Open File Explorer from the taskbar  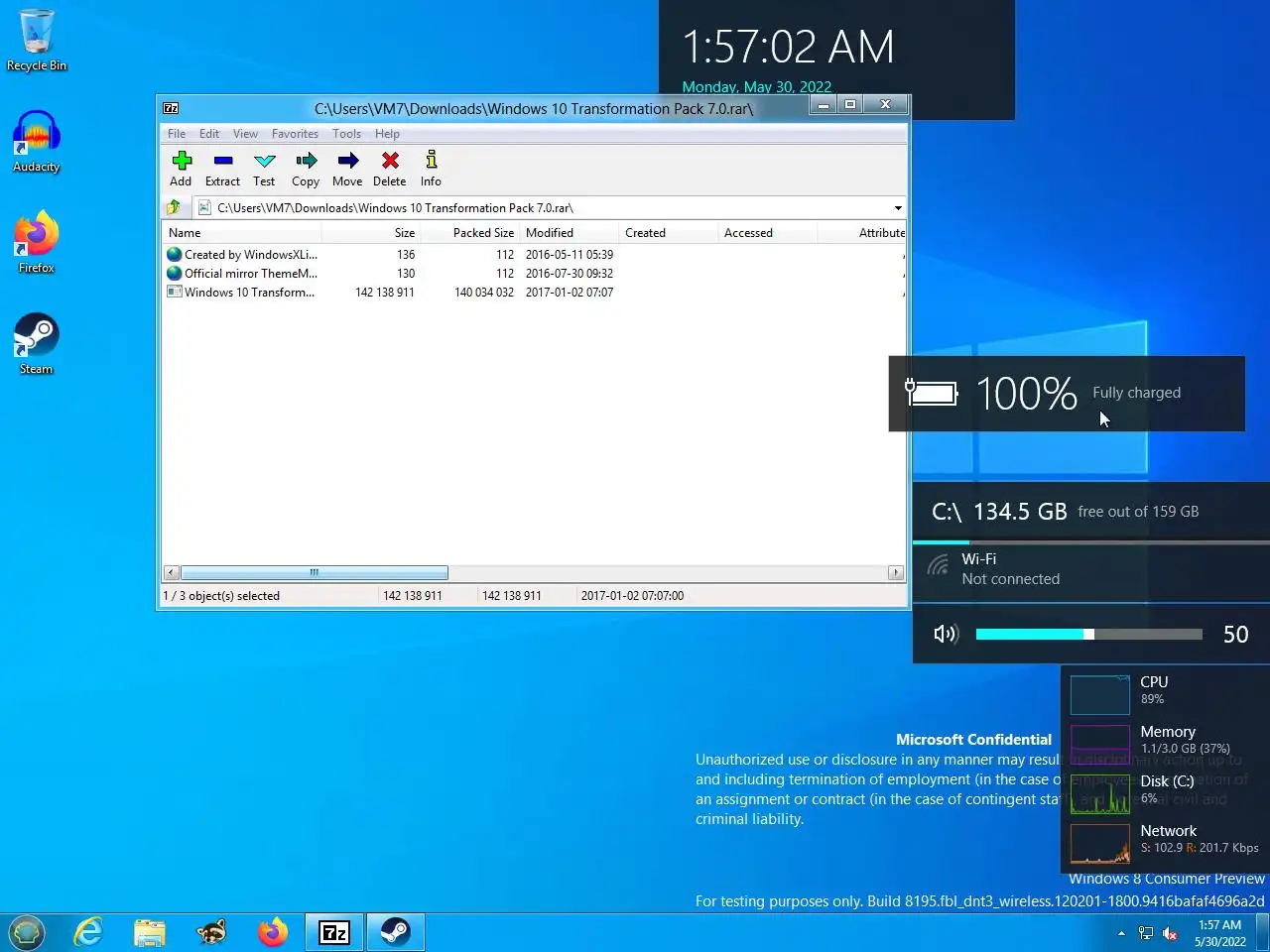[150, 932]
